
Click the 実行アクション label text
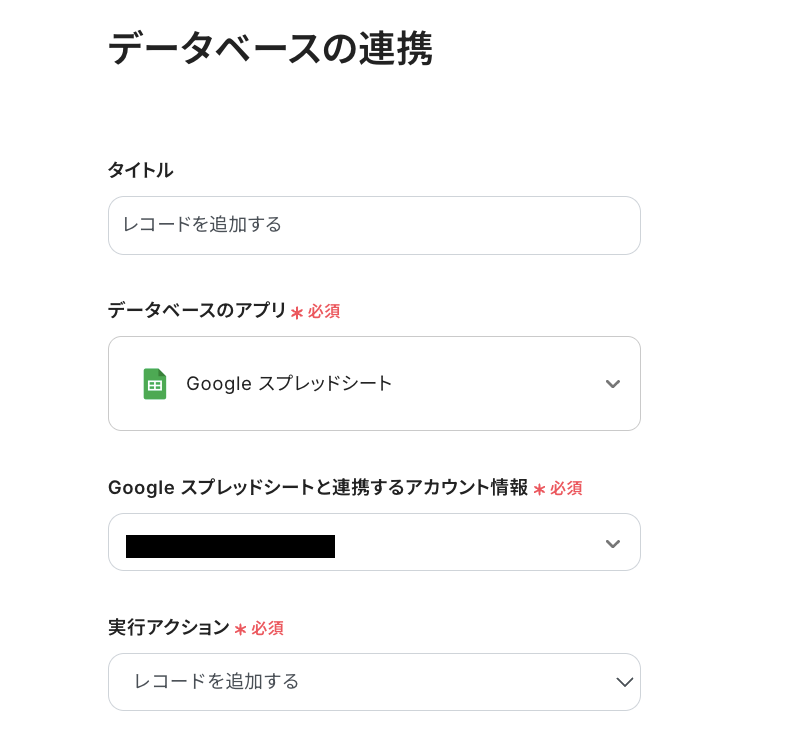point(168,628)
